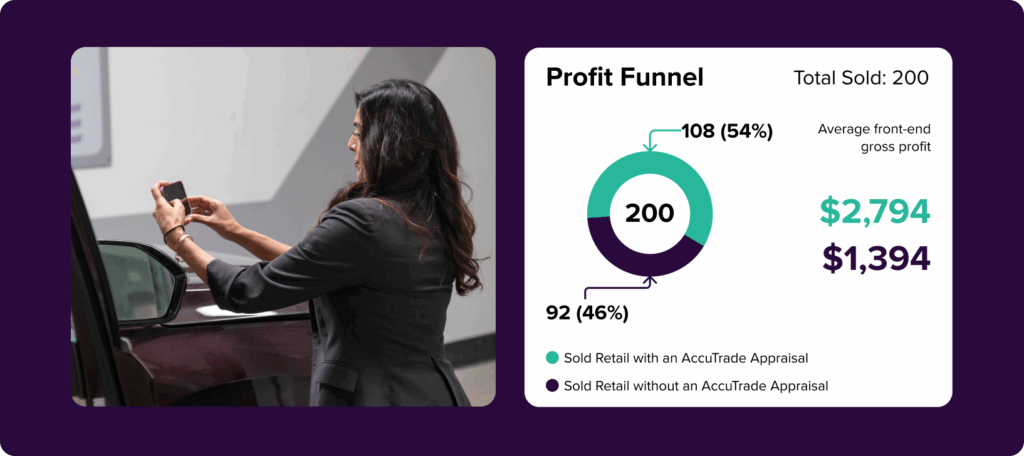This screenshot has width=1024, height=456.
Task: Click the purple arrow pointing up to donut
Action: coord(654,285)
